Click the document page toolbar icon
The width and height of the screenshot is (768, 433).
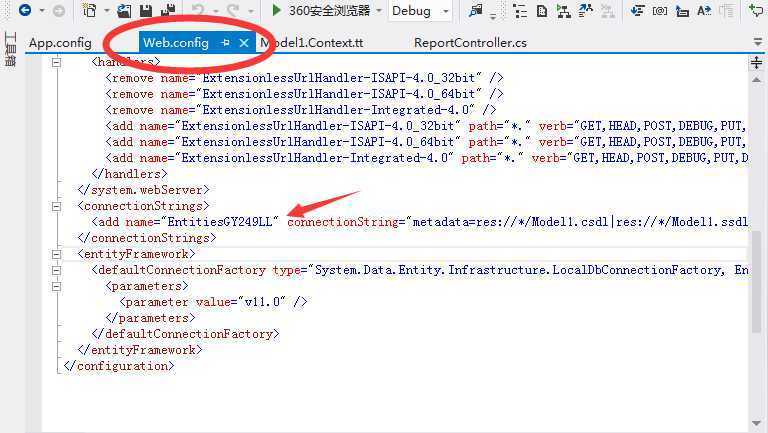(542, 10)
